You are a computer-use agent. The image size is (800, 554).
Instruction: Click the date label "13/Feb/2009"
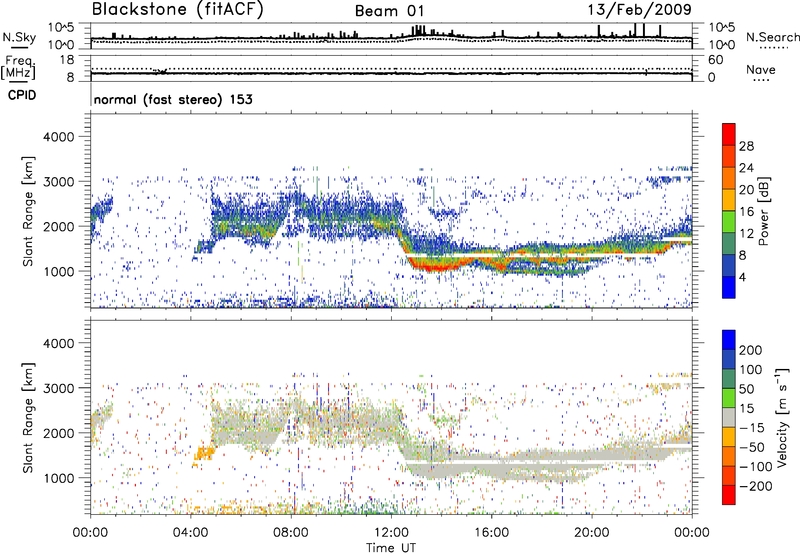[x=640, y=9]
